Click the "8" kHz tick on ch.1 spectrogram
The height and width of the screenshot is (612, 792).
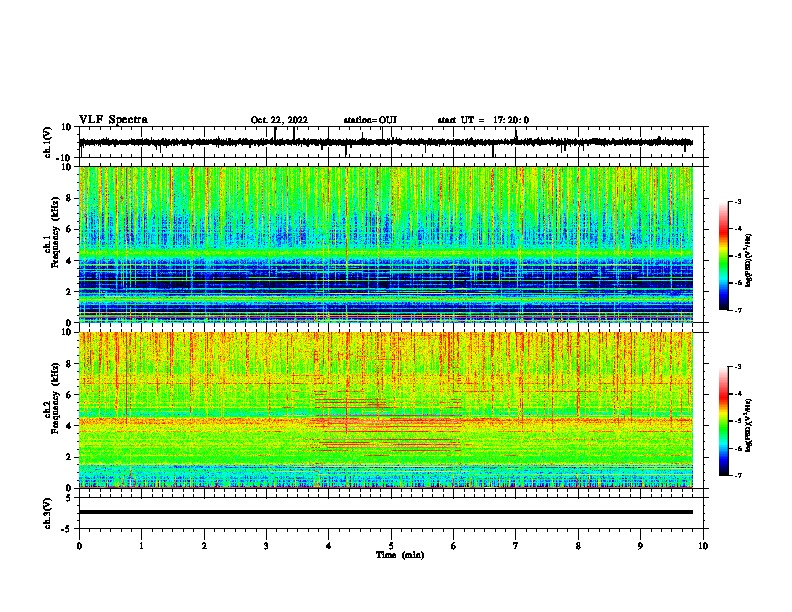[x=70, y=198]
